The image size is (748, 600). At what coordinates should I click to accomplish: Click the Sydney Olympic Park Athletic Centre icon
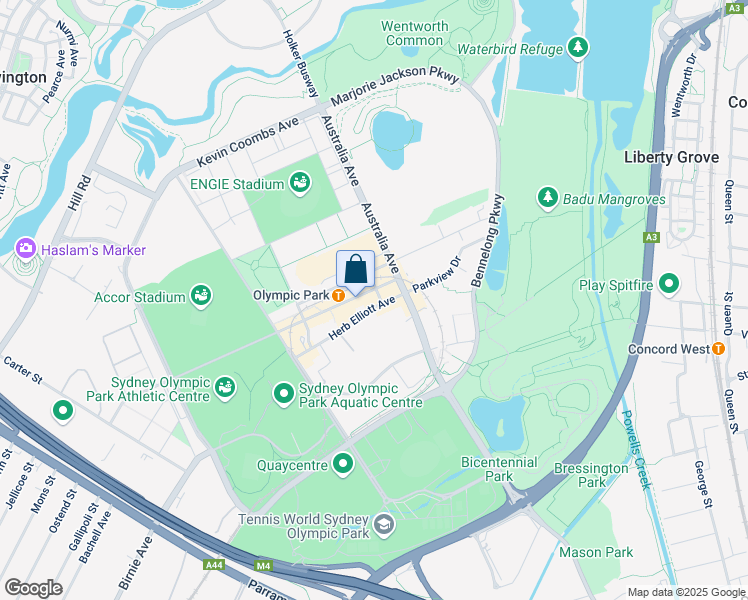coord(225,388)
